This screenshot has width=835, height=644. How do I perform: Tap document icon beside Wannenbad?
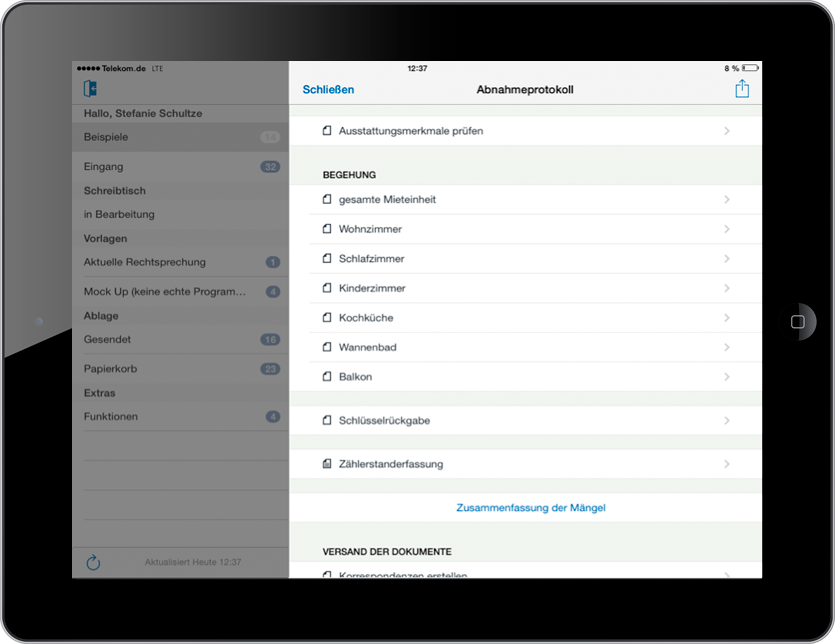327,347
